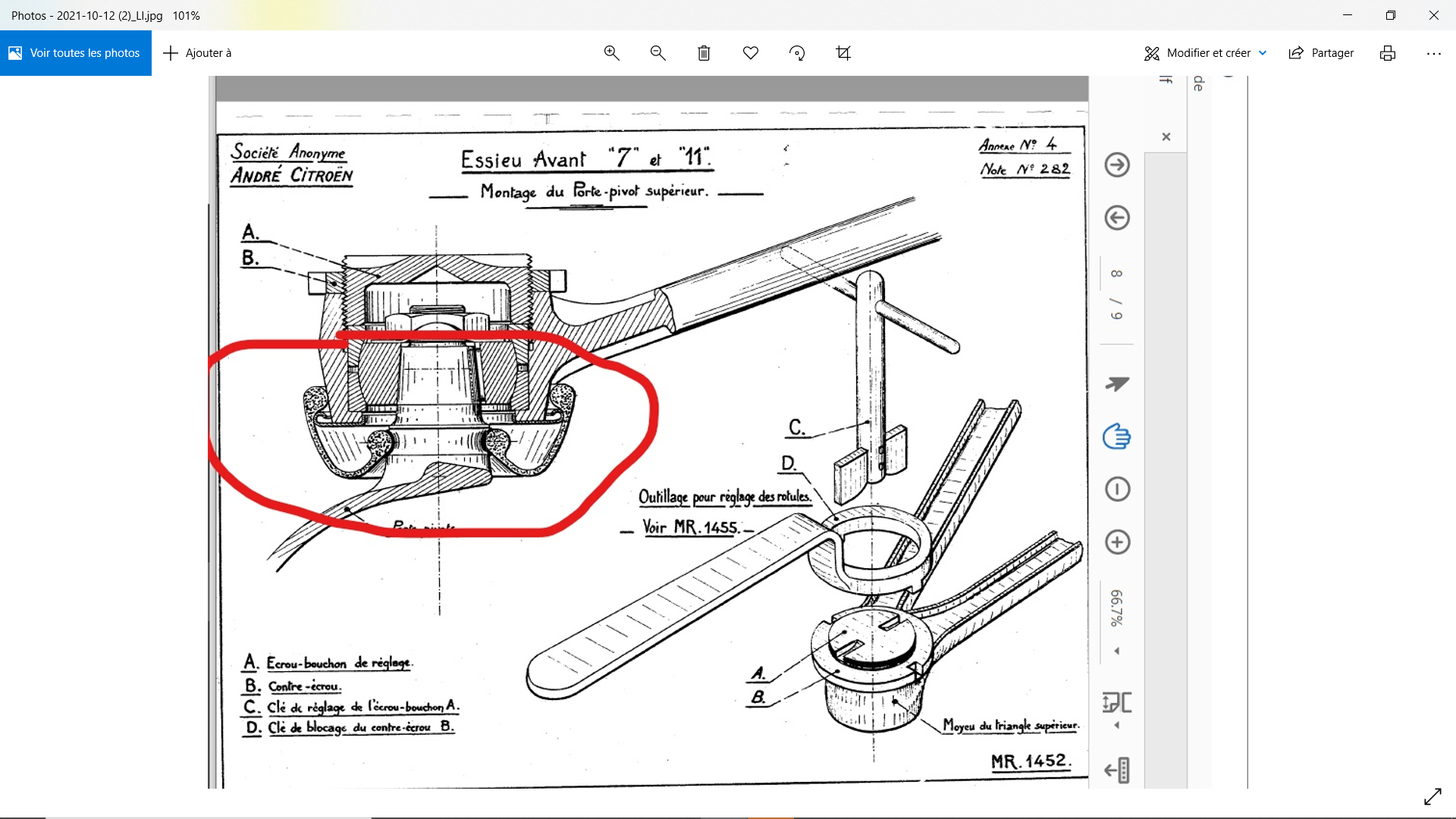The height and width of the screenshot is (819, 1456).
Task: Print the photo
Action: [x=1388, y=53]
